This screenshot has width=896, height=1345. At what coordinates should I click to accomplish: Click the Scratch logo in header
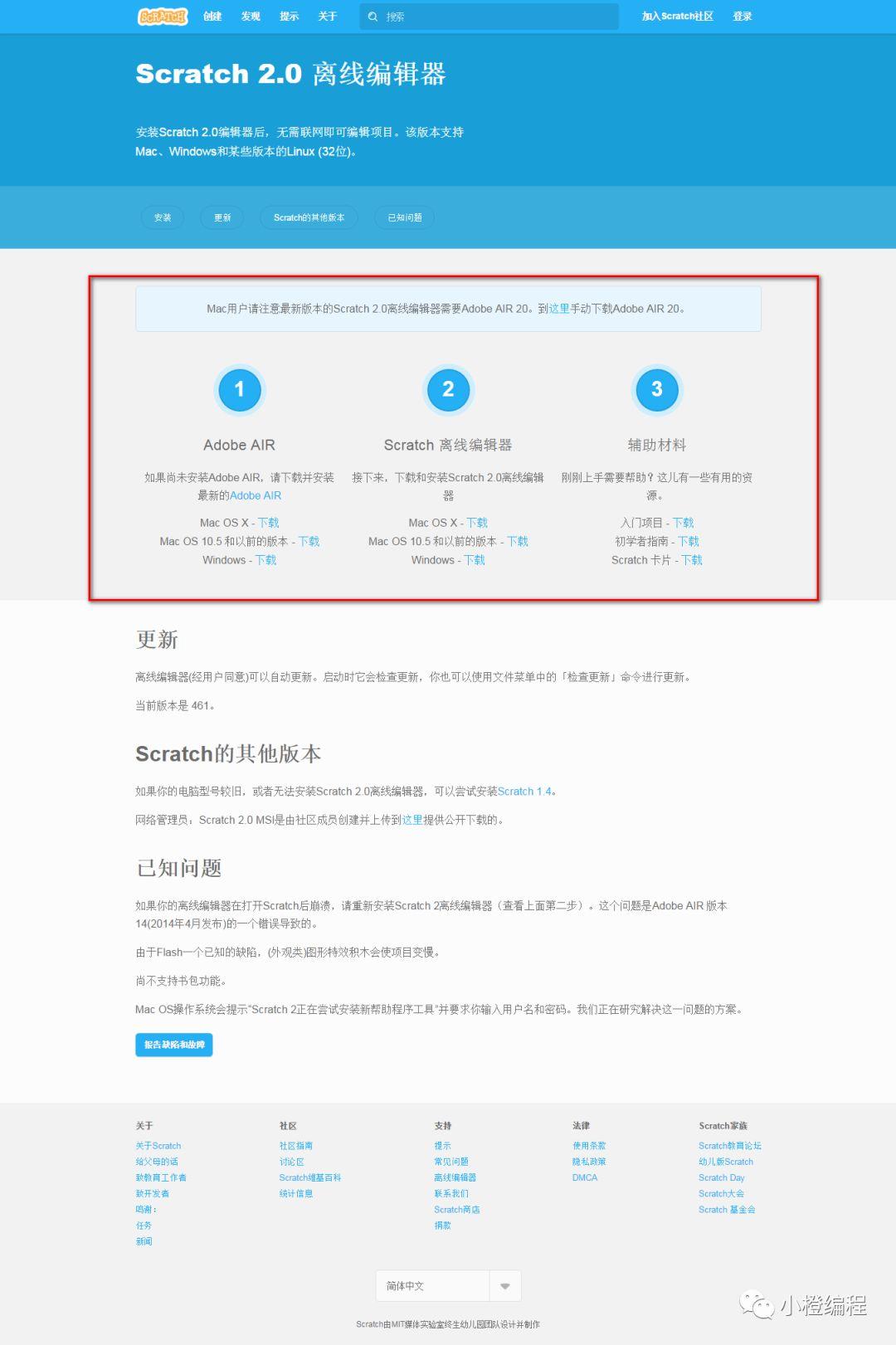[x=163, y=17]
